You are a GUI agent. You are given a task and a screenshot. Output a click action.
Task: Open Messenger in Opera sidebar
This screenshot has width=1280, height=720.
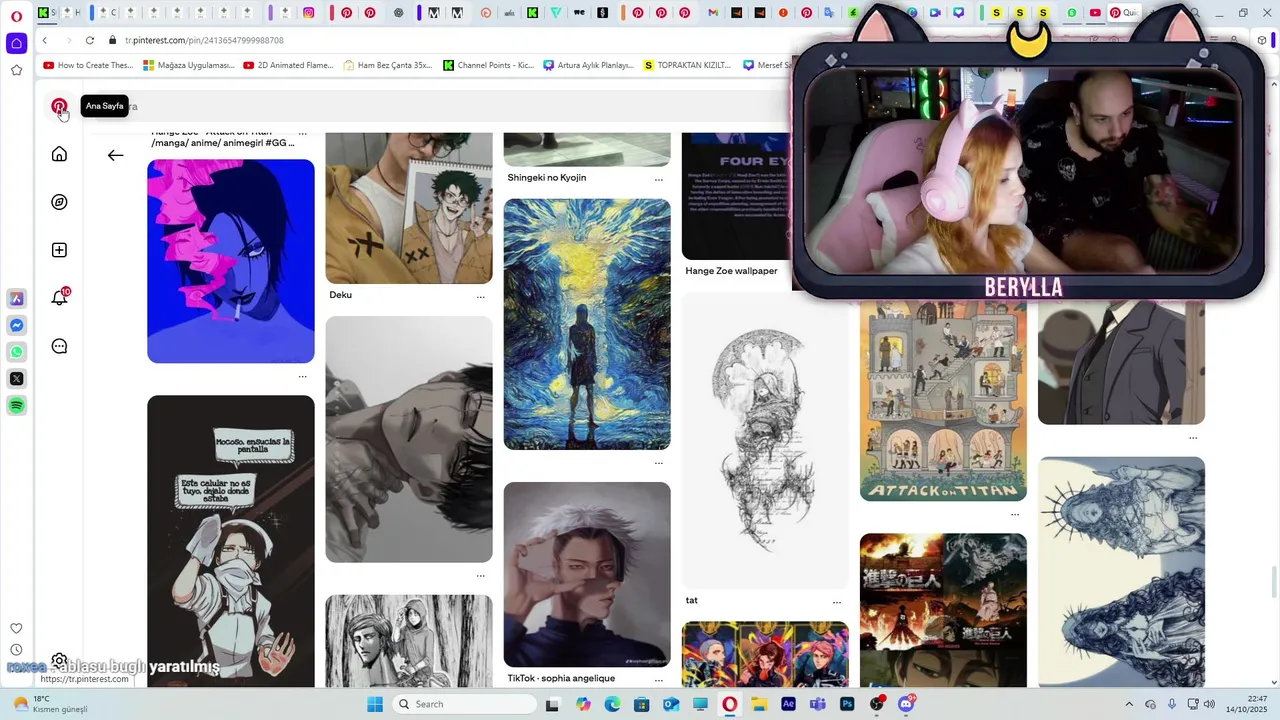tap(17, 326)
